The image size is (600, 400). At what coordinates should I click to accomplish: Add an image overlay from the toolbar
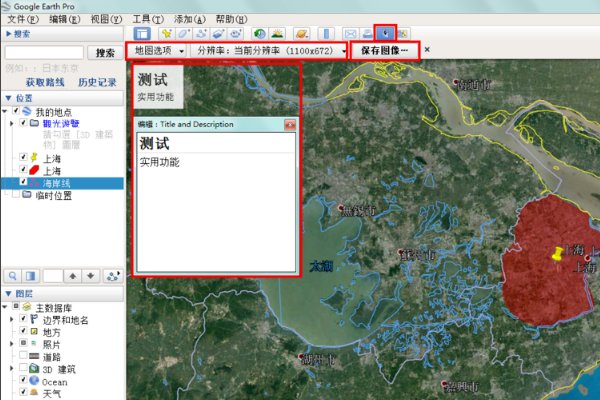(x=218, y=34)
